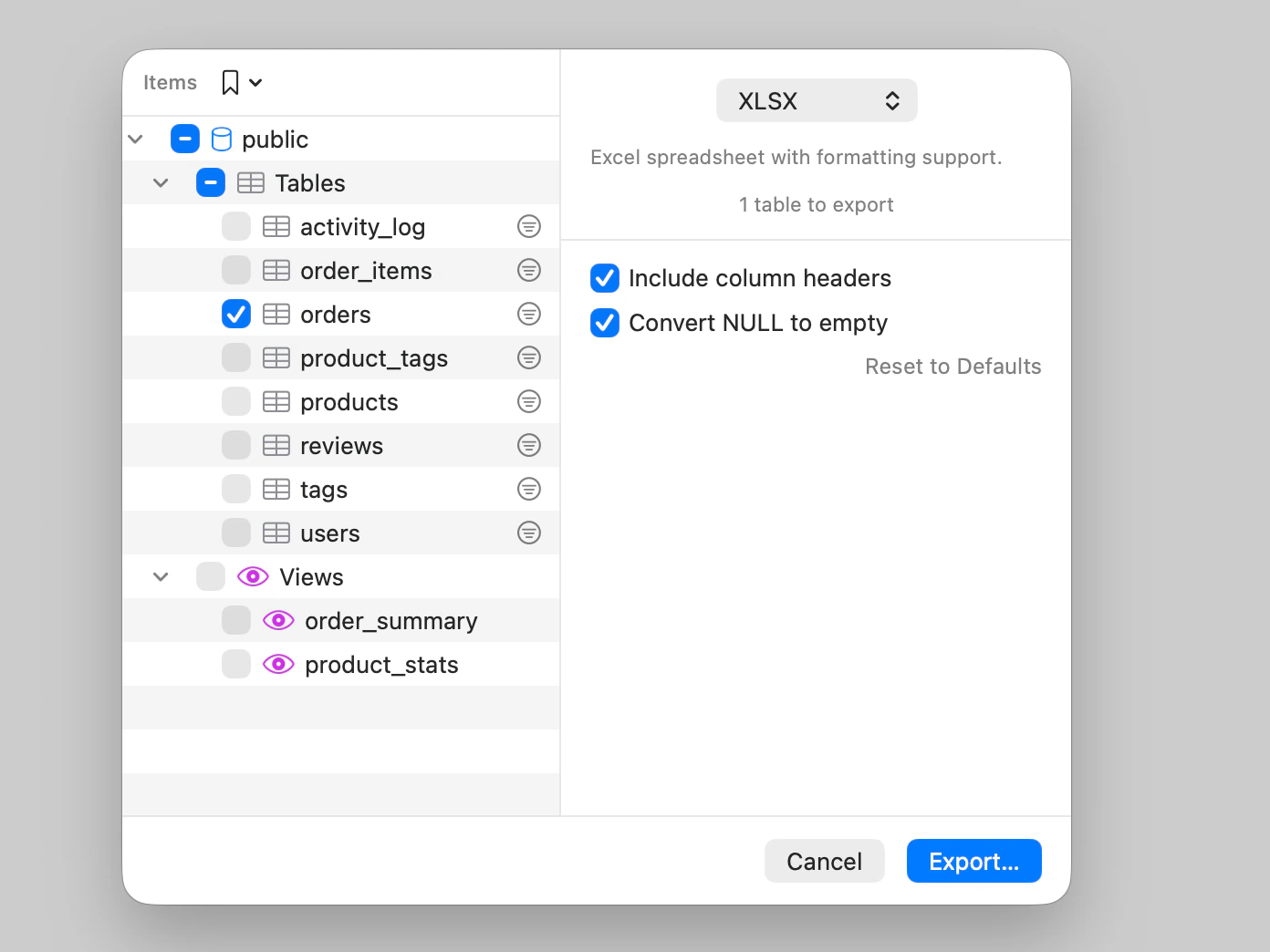This screenshot has height=952, width=1270.
Task: Open the filter options icon for reviews
Action: pyautogui.click(x=529, y=445)
